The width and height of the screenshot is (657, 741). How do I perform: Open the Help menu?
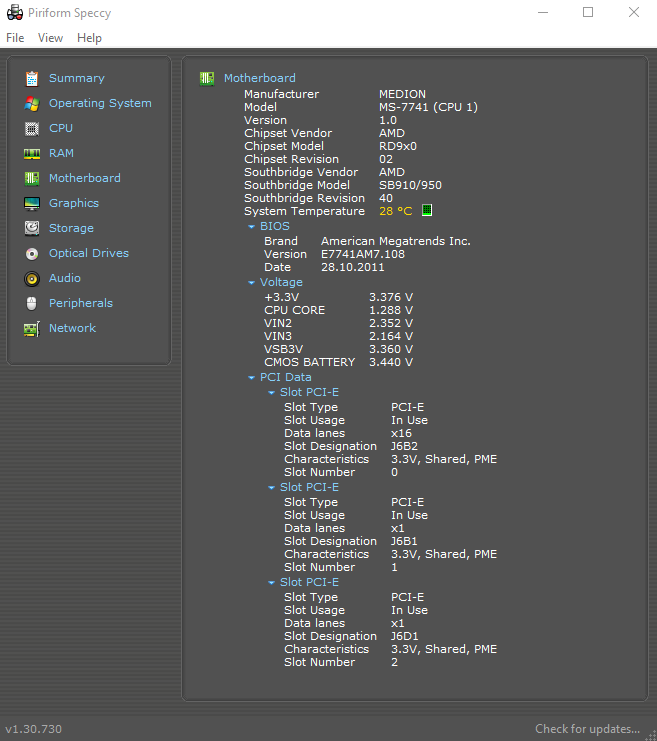pyautogui.click(x=89, y=38)
